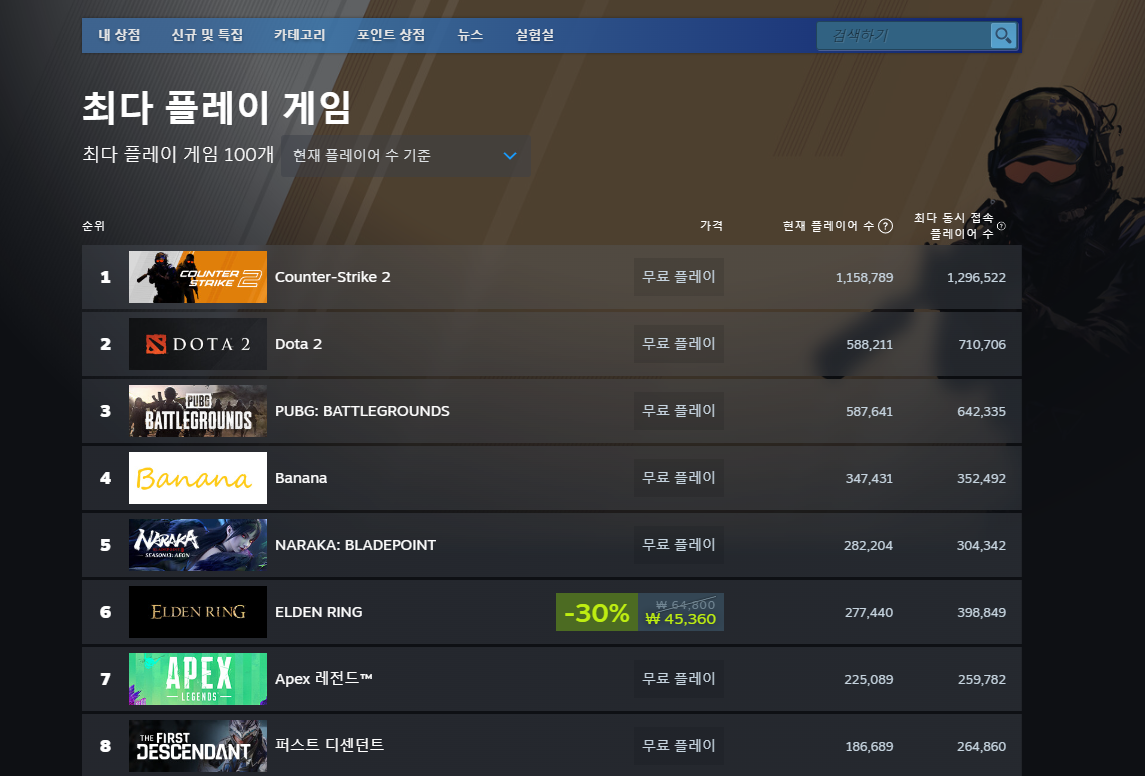Click 무료 플레이 for Apex 레전드

pyautogui.click(x=678, y=679)
